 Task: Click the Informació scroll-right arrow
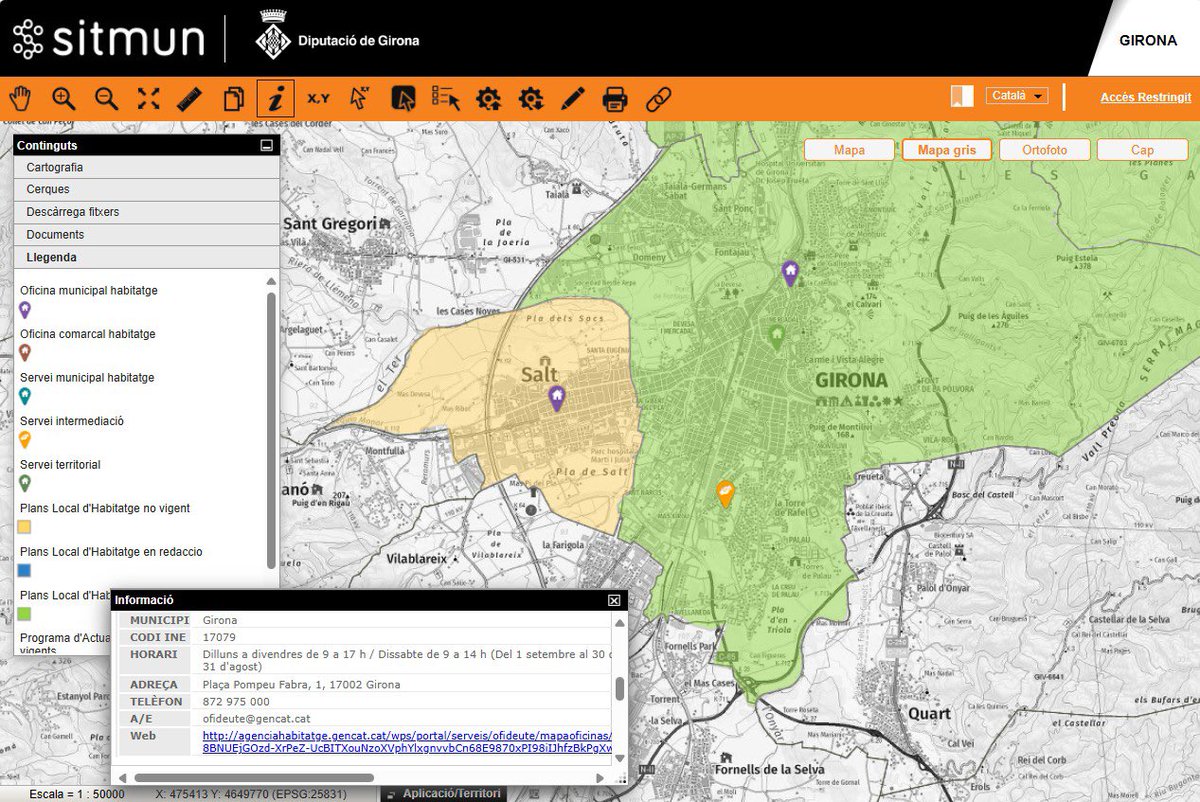coord(600,777)
